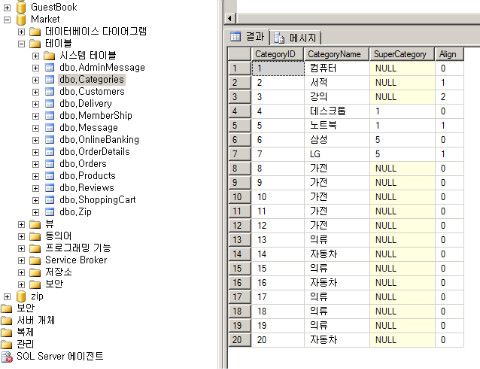Viewport: 480px width, 369px height.
Task: Click the dbo.Zip table icon
Action: 49,212
